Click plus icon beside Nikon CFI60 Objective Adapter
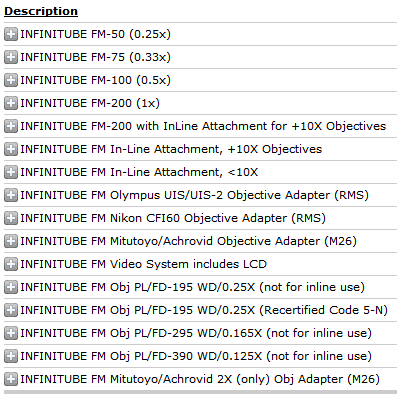Viewport: 397px width, 394px height. tap(11, 218)
